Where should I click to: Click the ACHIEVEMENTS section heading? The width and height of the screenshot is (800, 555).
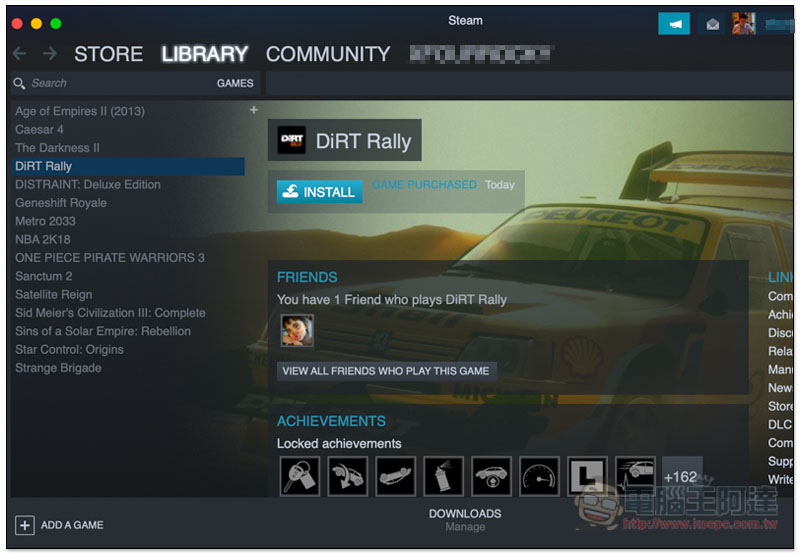pyautogui.click(x=331, y=421)
